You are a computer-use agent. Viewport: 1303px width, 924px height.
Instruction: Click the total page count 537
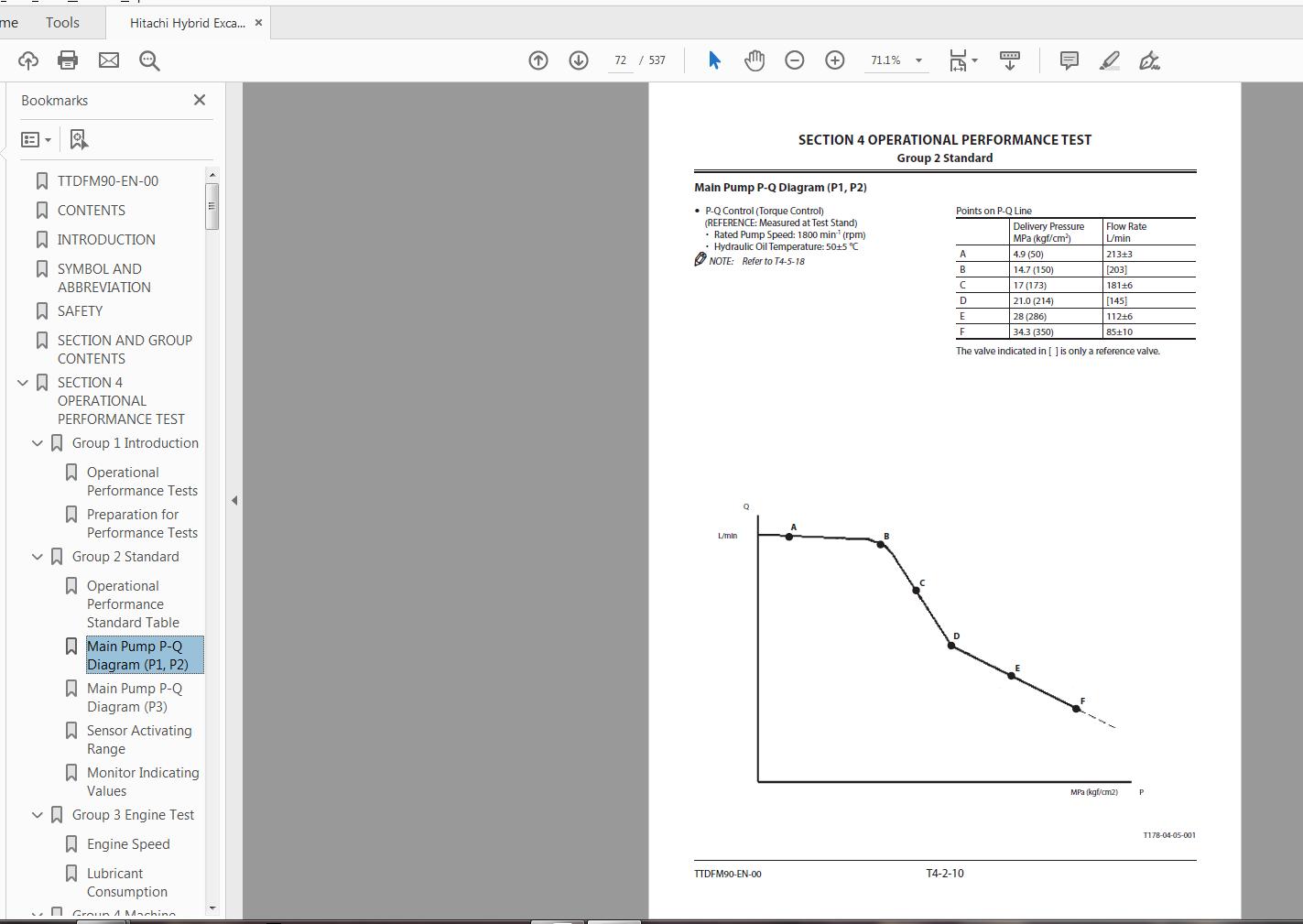[657, 60]
